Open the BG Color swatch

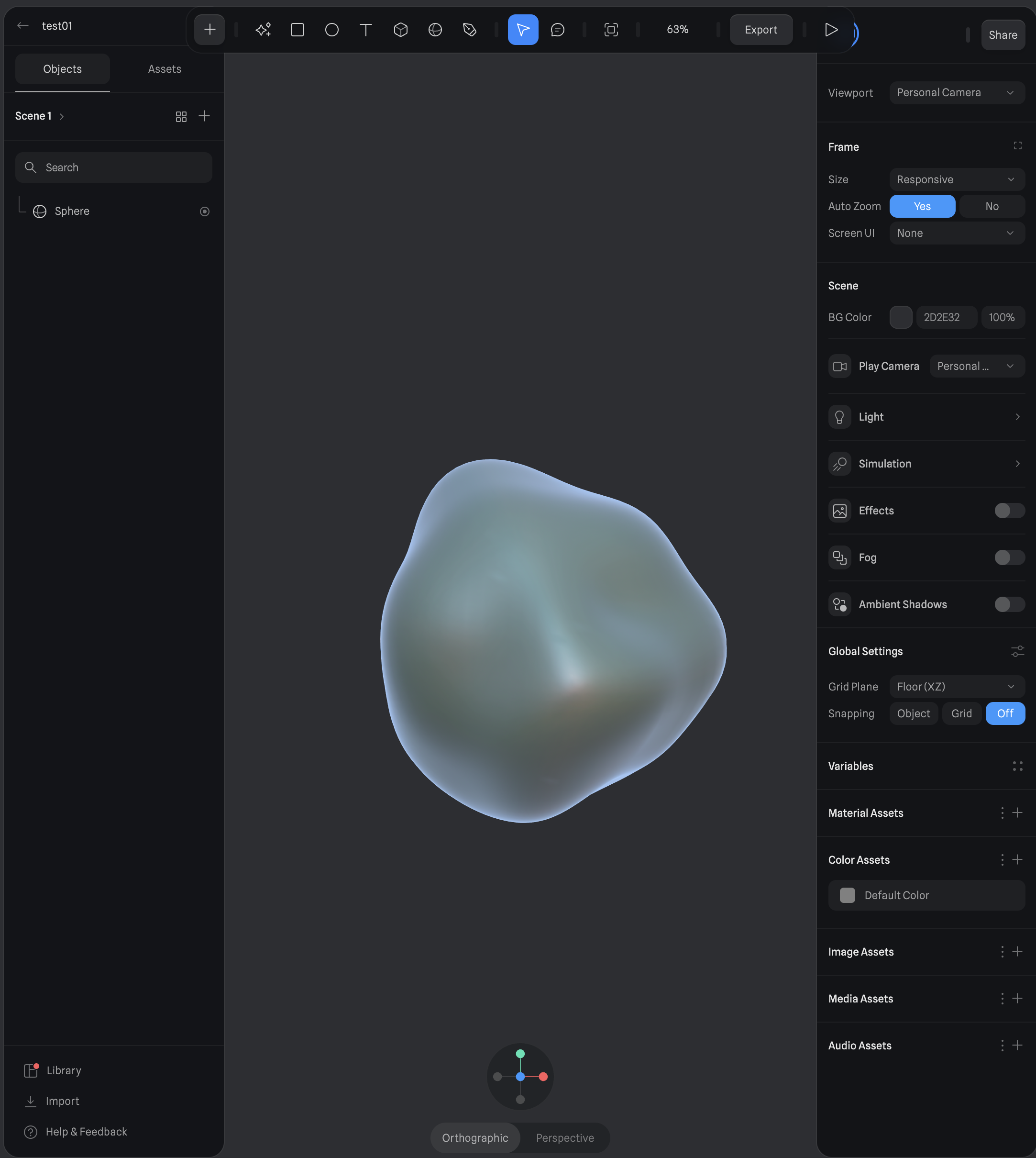coord(901,317)
